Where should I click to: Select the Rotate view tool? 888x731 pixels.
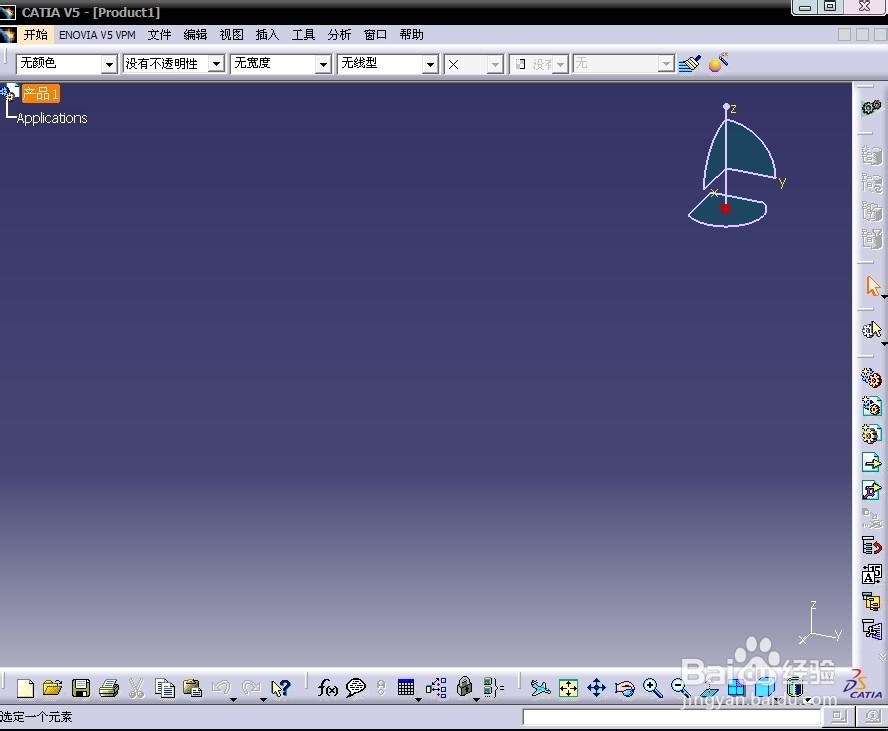click(625, 689)
